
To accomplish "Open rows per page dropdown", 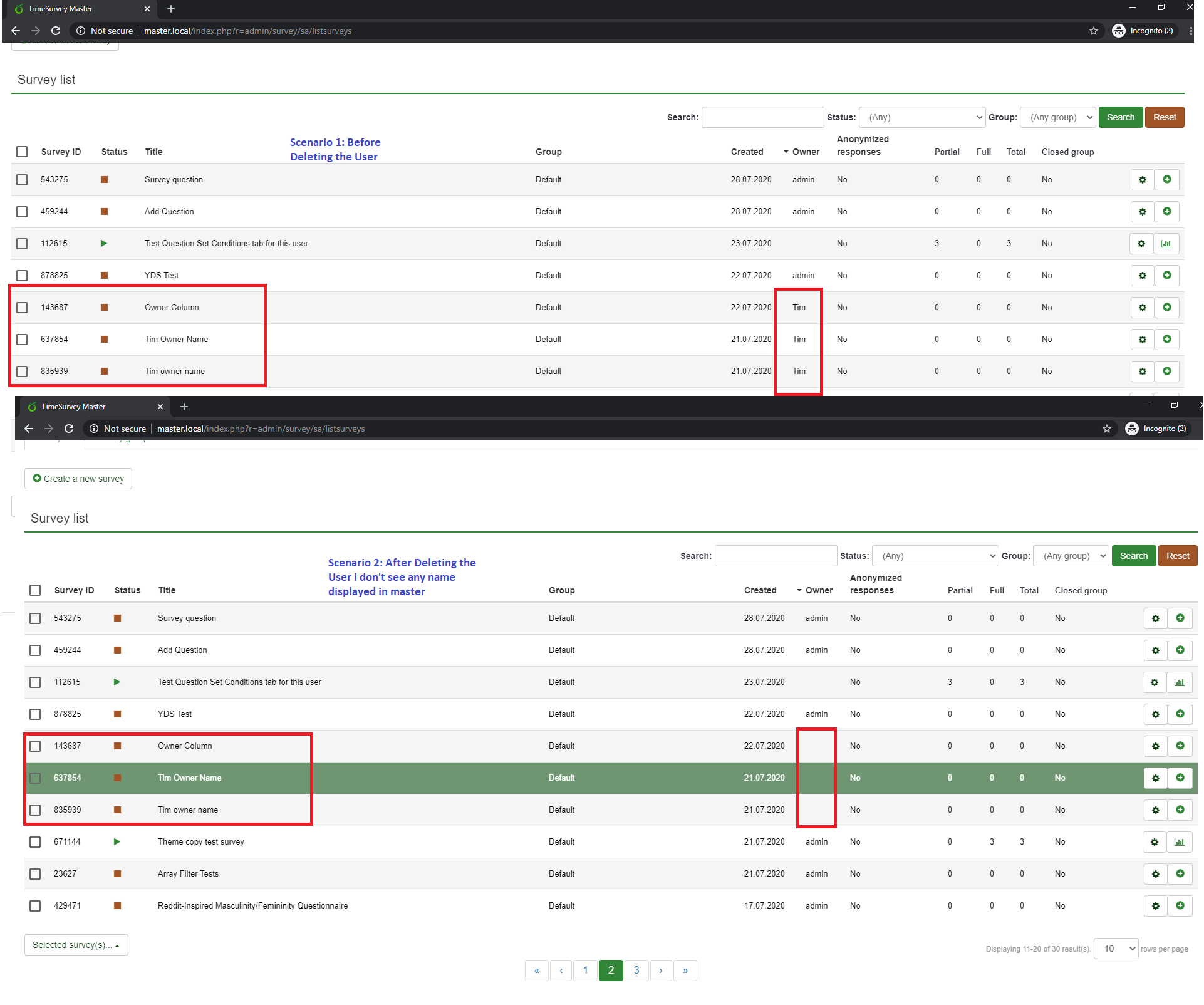I will pos(1116,949).
